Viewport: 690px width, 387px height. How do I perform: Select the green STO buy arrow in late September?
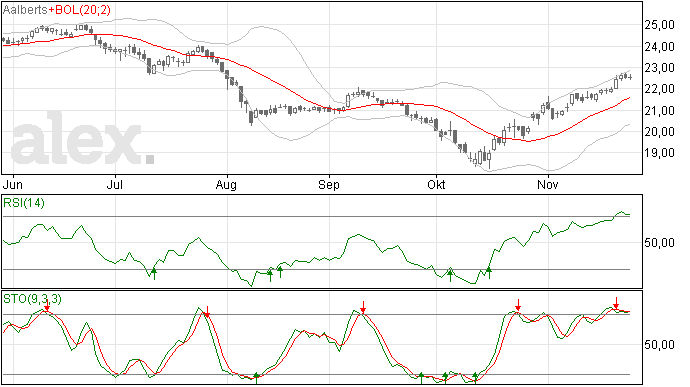421,378
